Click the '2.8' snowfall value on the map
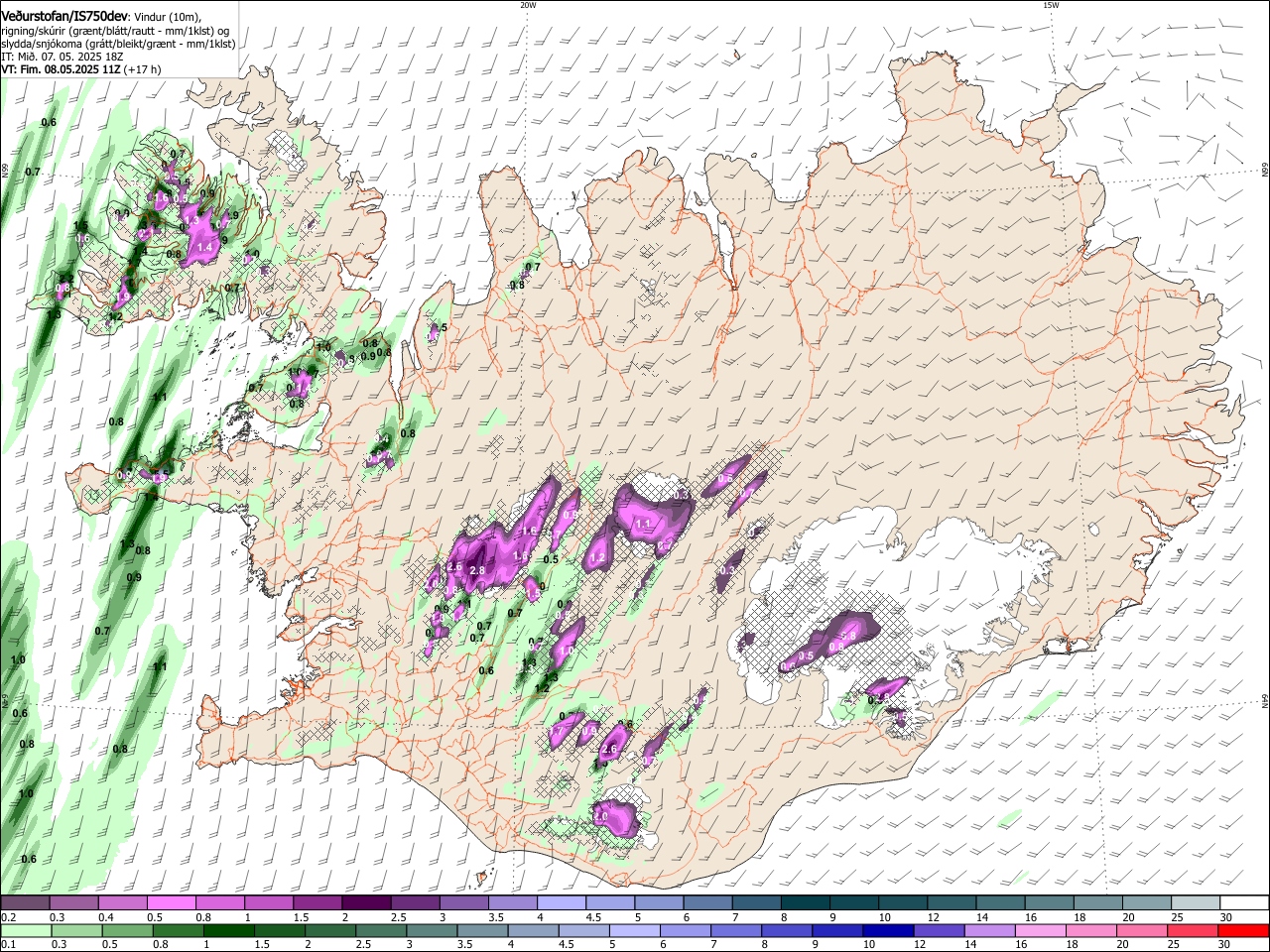 pos(477,570)
